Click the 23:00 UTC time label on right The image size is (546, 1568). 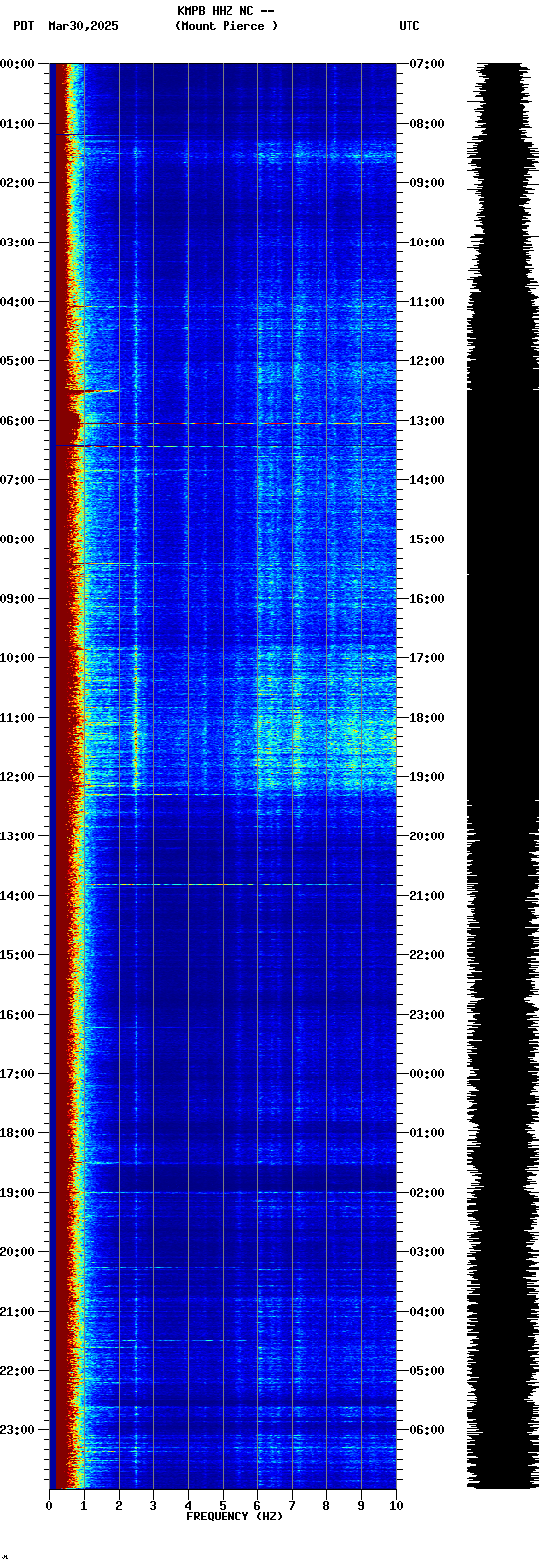[x=427, y=1015]
